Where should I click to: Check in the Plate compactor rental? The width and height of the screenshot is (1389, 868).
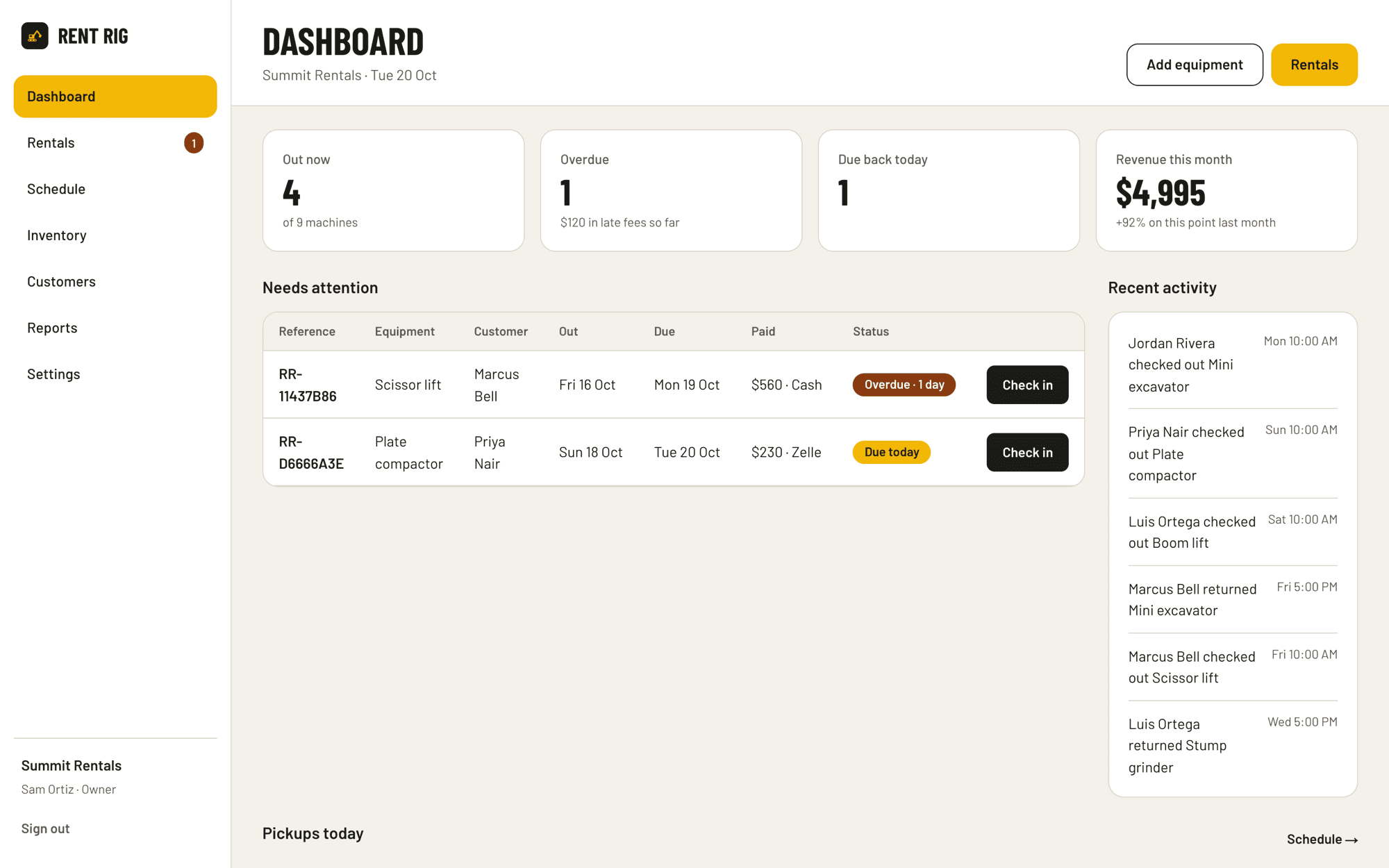(1027, 452)
